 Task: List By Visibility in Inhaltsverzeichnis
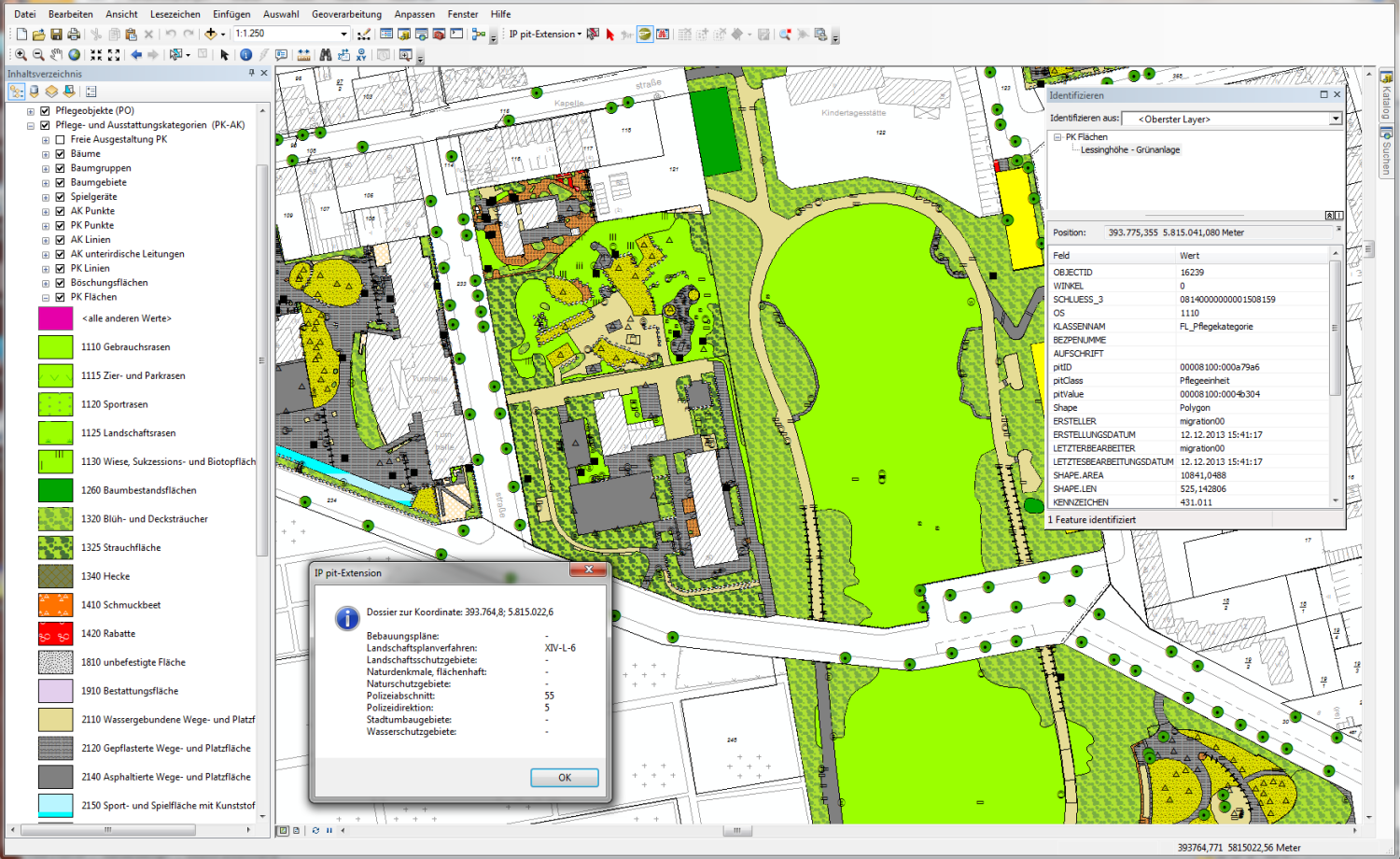[51, 92]
